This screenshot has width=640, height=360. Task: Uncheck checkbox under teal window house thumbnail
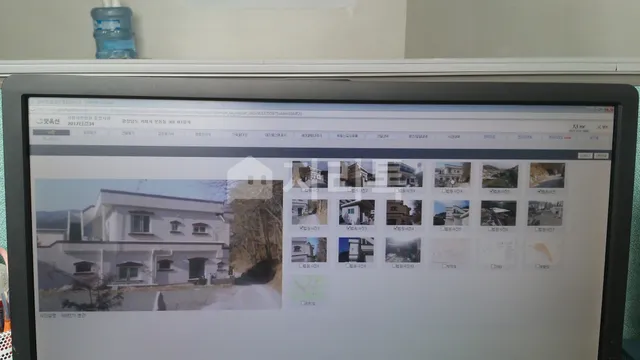pyautogui.click(x=349, y=229)
